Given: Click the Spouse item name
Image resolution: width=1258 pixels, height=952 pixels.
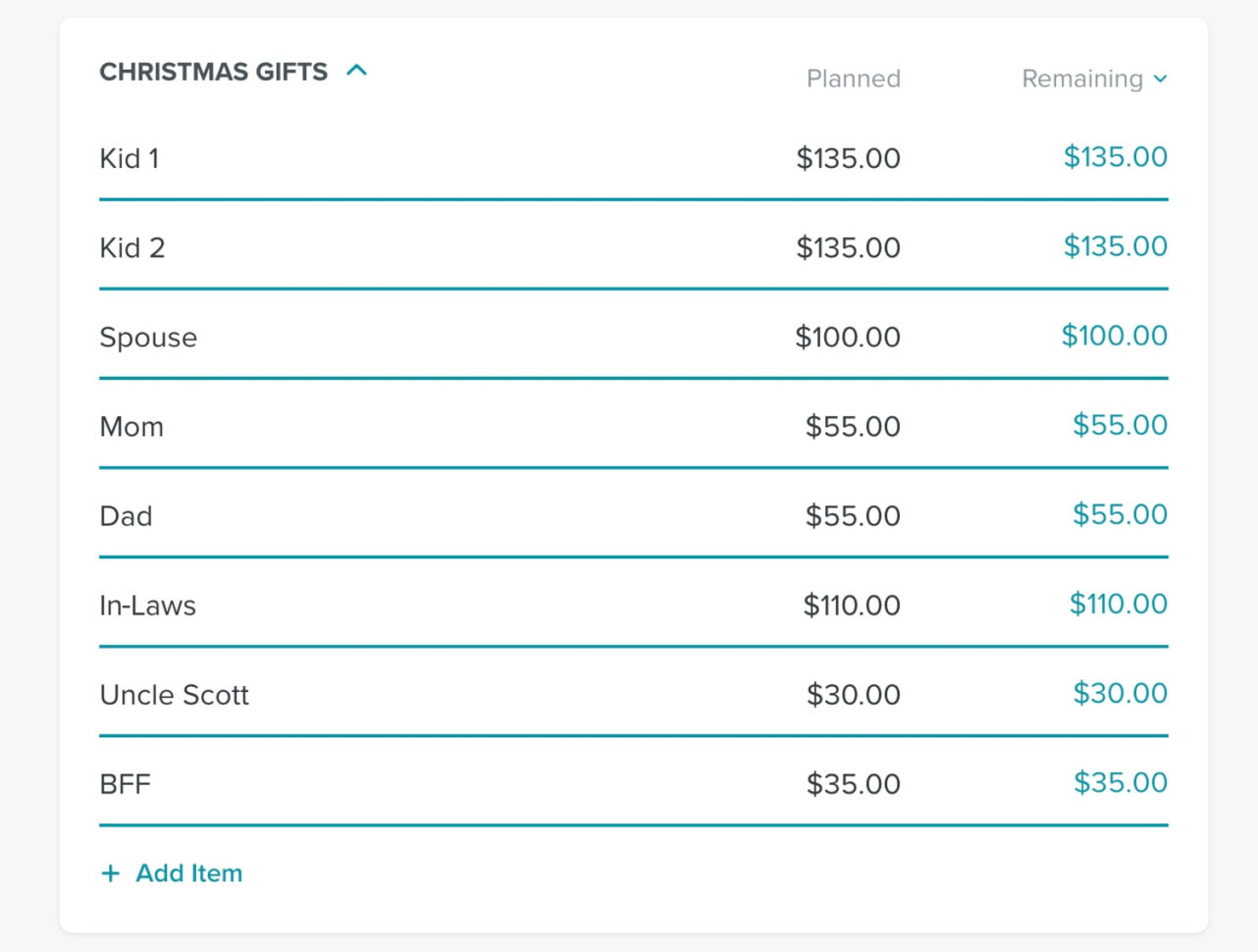Looking at the screenshot, I should tap(148, 338).
